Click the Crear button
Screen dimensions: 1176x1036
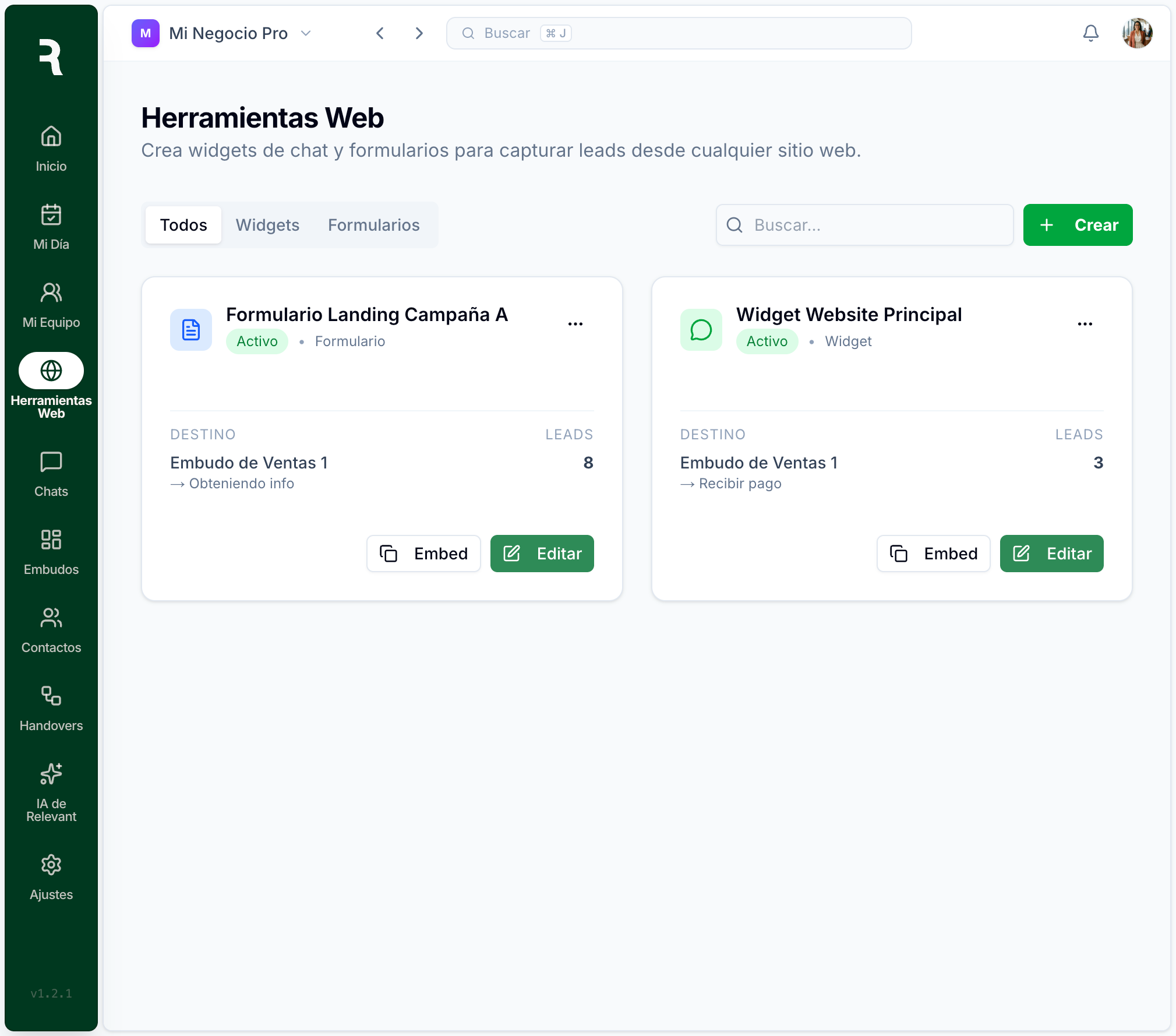coord(1077,225)
